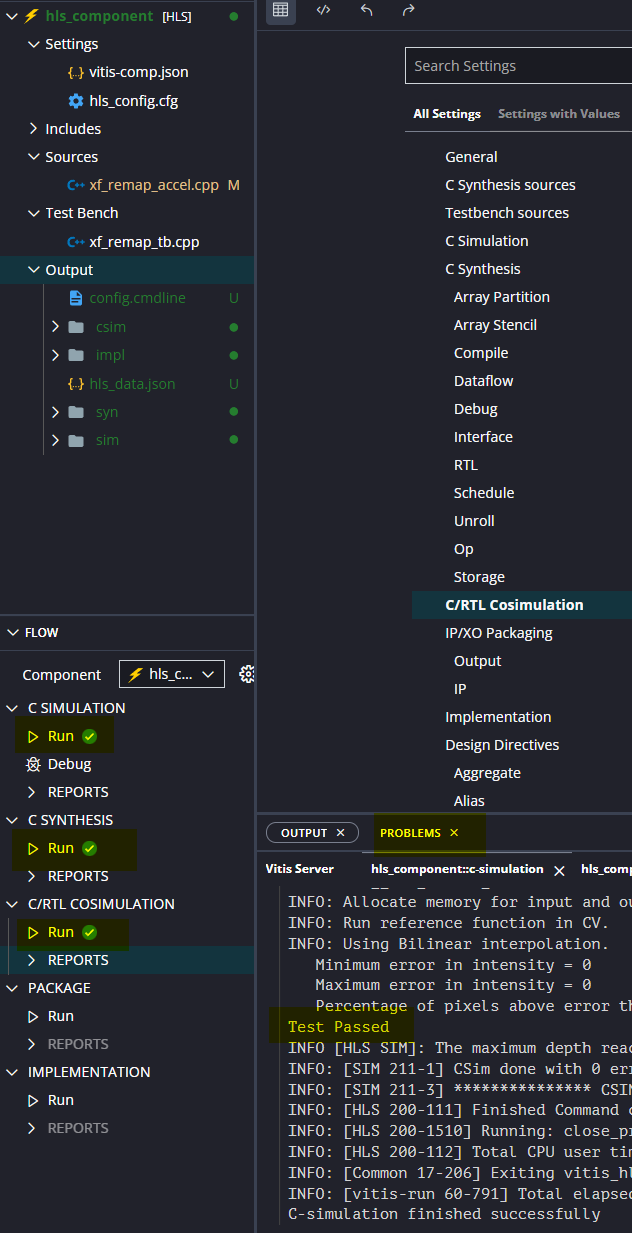This screenshot has width=632, height=1233.
Task: Expand REPORTS under C/RTL Cosimulation
Action: [x=33, y=960]
